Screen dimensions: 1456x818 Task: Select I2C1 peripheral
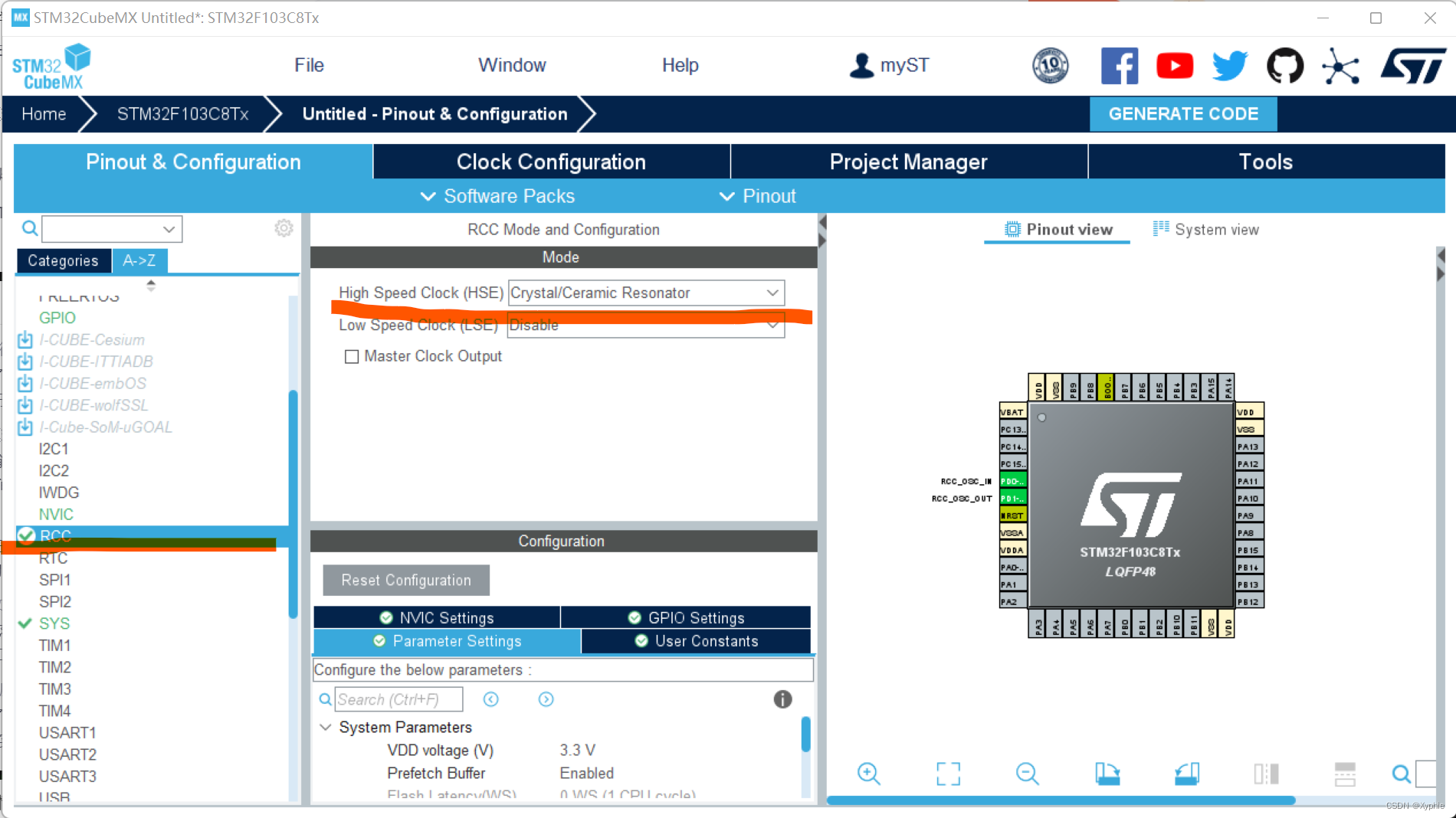[54, 449]
